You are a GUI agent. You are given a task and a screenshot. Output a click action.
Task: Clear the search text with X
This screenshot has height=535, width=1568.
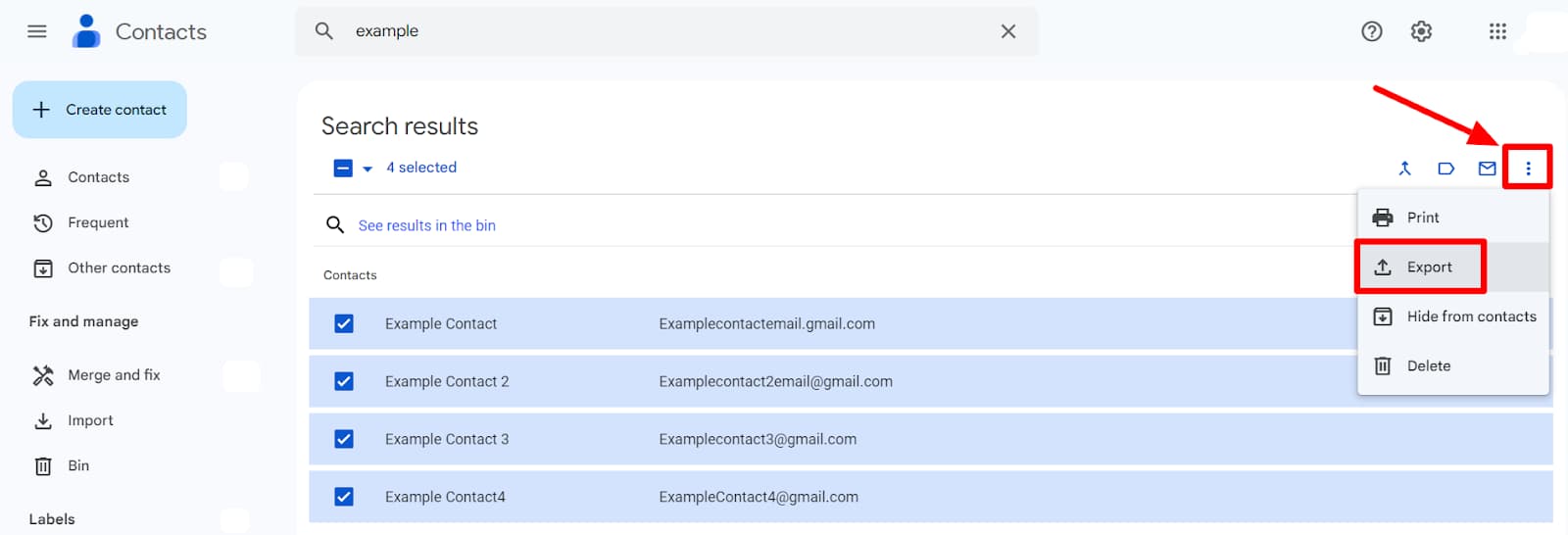[x=1008, y=31]
